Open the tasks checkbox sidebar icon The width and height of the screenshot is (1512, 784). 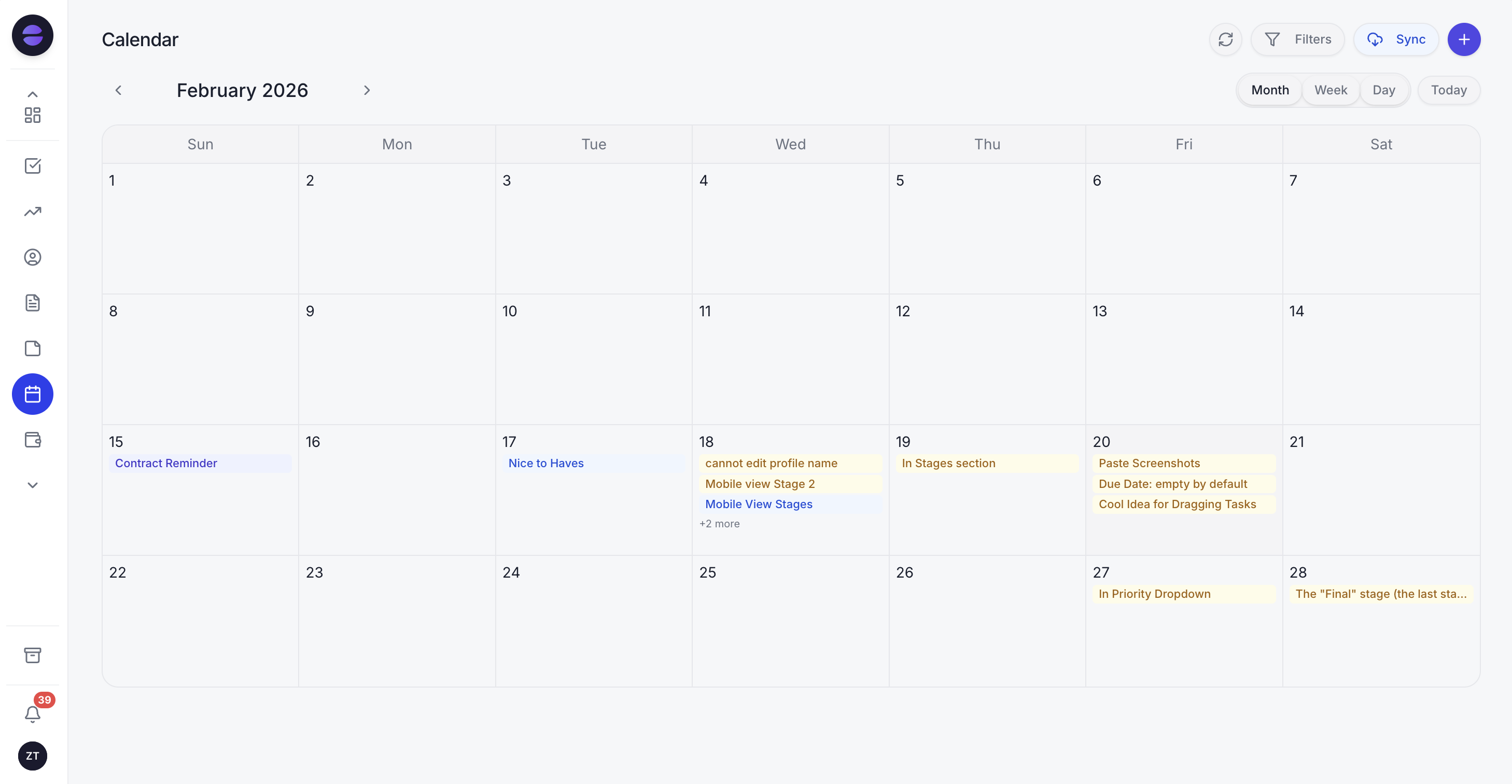click(32, 166)
